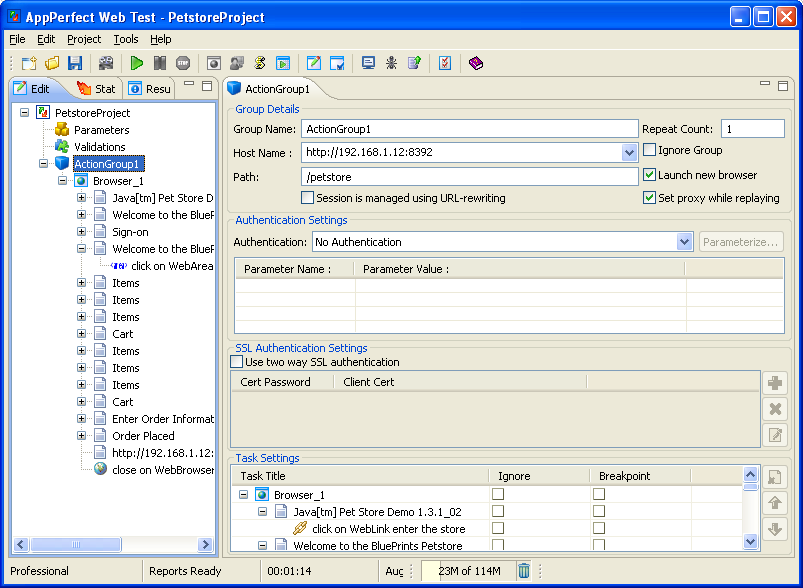This screenshot has height=588, width=803.
Task: Click the red Stop toolbar icon
Action: pyautogui.click(x=183, y=63)
